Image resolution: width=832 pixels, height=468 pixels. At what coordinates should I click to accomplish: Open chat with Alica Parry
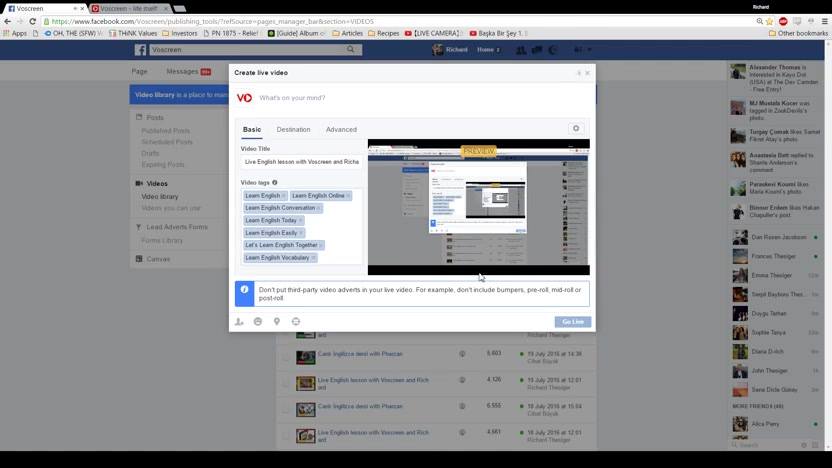click(776, 424)
